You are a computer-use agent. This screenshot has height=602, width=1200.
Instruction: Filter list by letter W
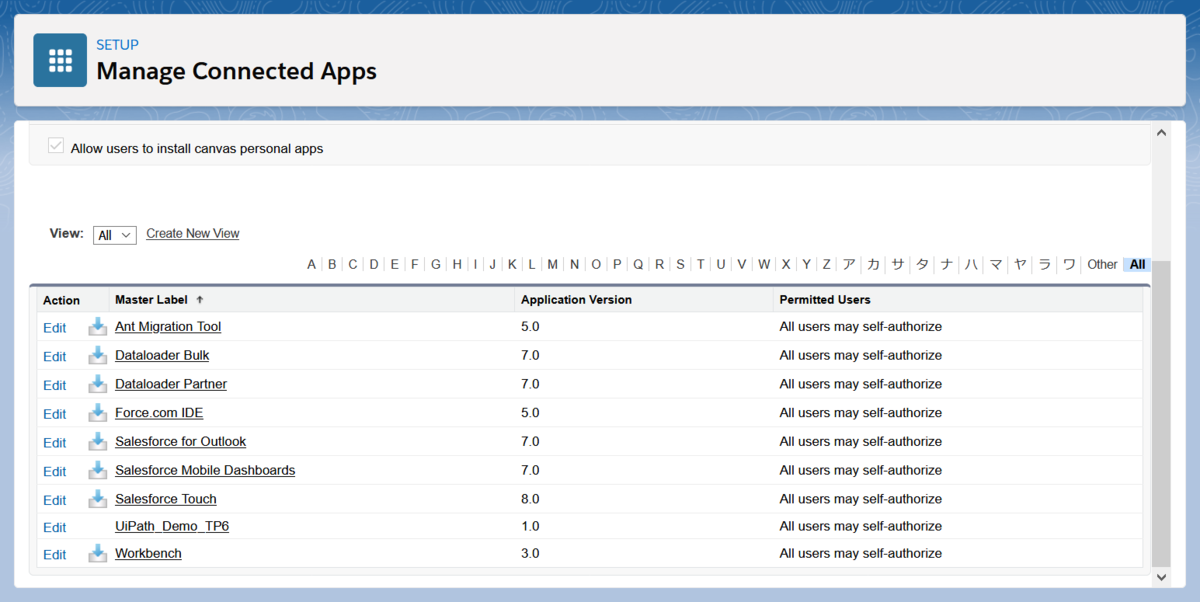coord(764,265)
